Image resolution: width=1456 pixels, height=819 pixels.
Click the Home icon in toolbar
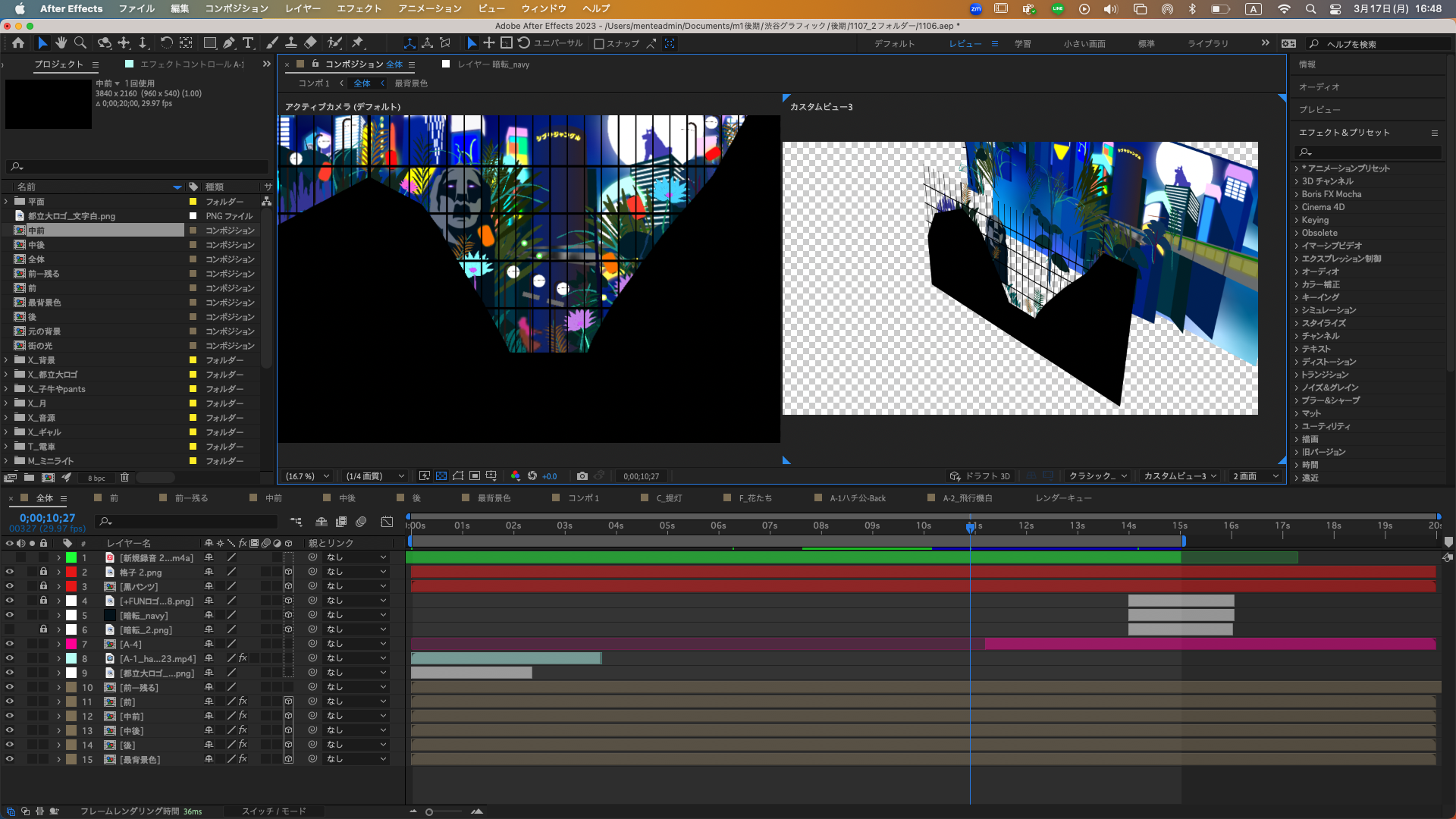[18, 43]
